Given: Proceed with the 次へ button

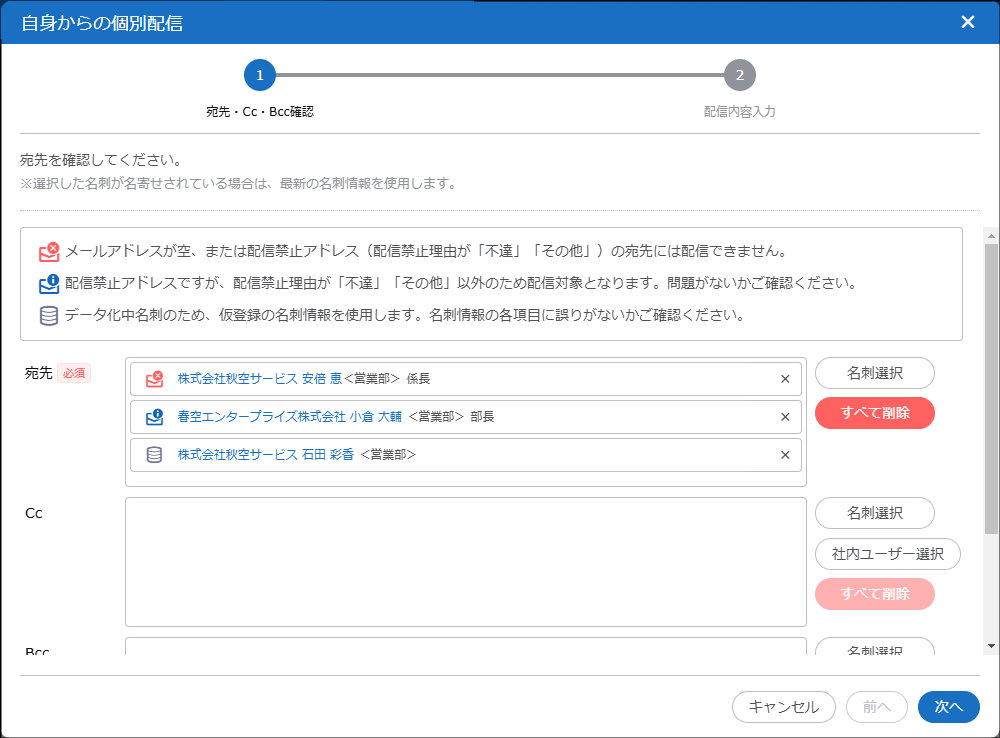Looking at the screenshot, I should tap(948, 707).
